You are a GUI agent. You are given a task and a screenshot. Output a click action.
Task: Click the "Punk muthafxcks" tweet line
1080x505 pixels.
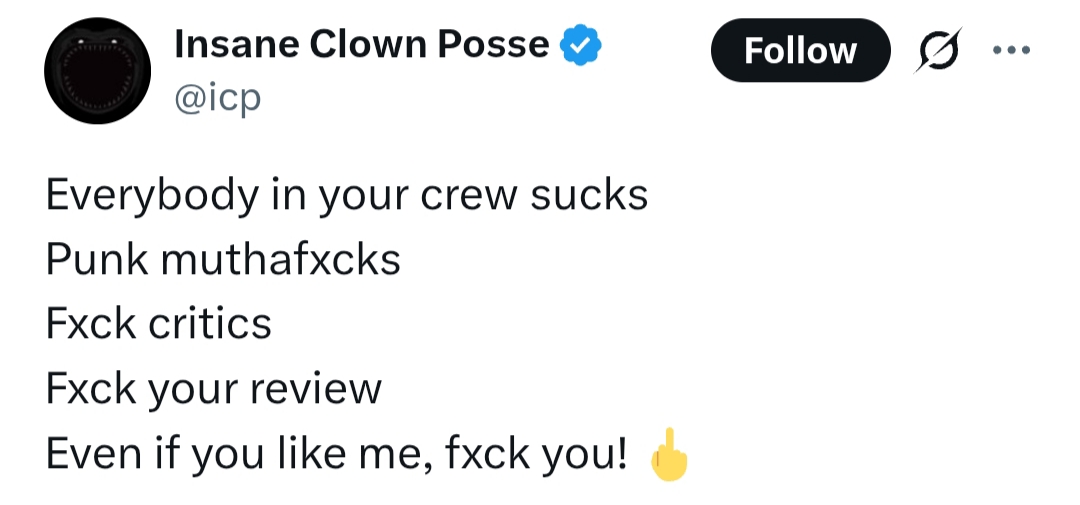(223, 259)
